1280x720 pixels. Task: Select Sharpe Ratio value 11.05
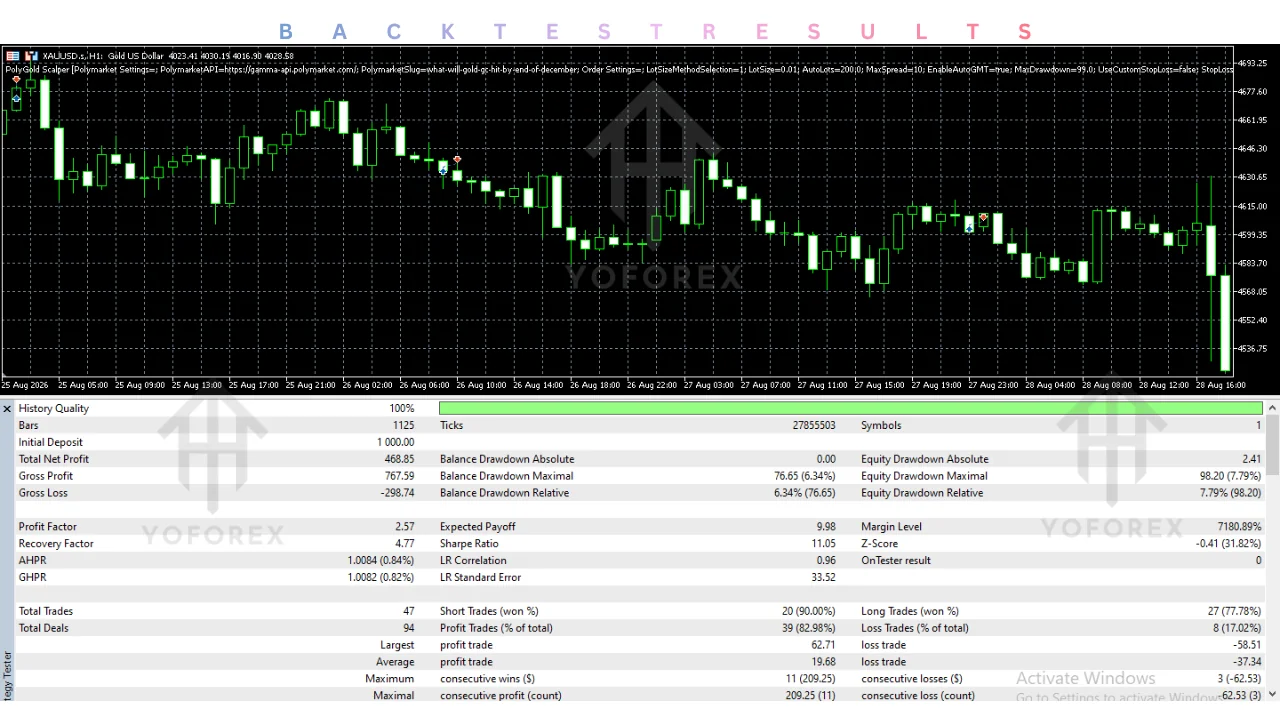[x=823, y=543]
